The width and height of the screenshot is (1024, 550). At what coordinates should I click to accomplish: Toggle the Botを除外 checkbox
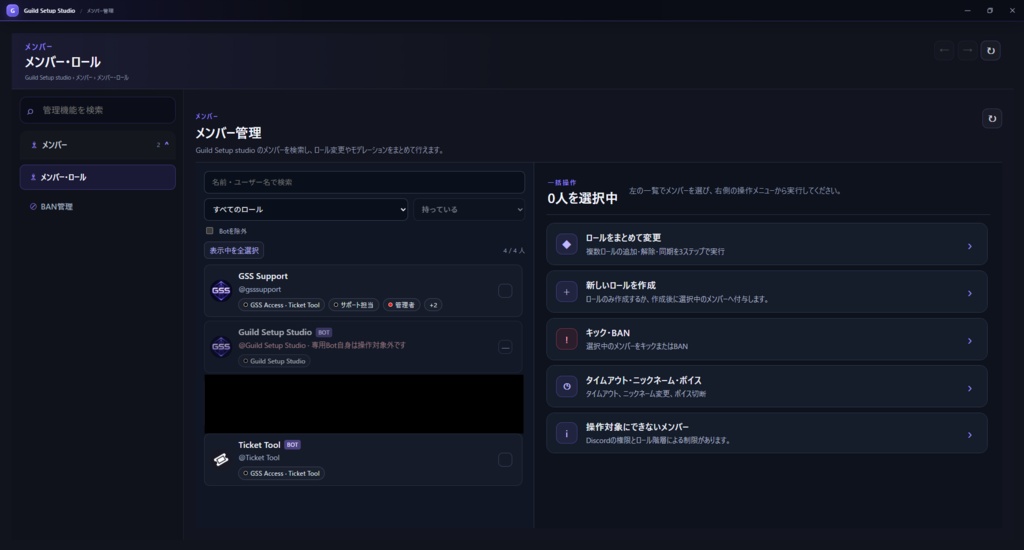(210, 231)
